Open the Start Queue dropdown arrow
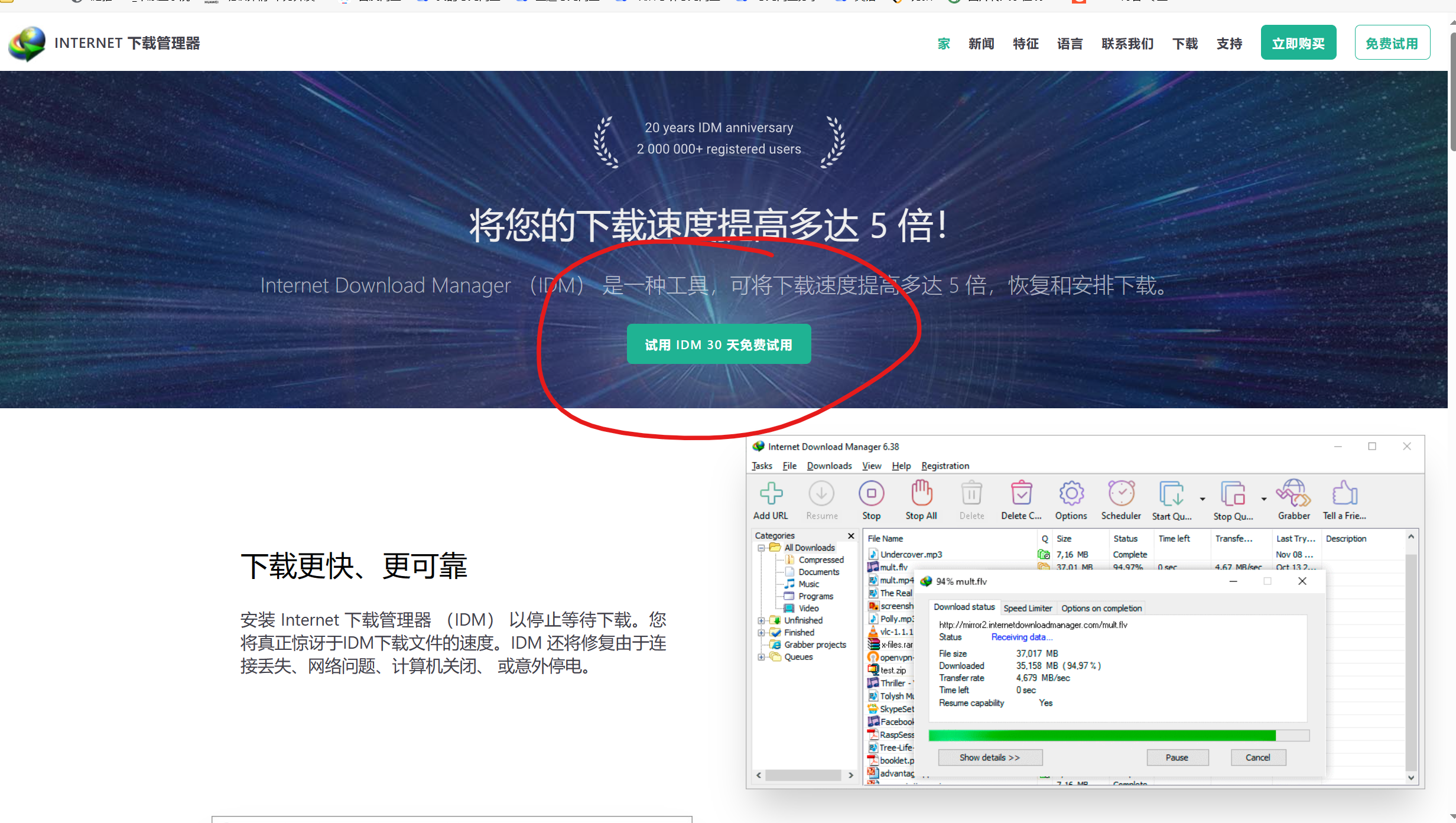The height and width of the screenshot is (823, 1456). point(1202,499)
